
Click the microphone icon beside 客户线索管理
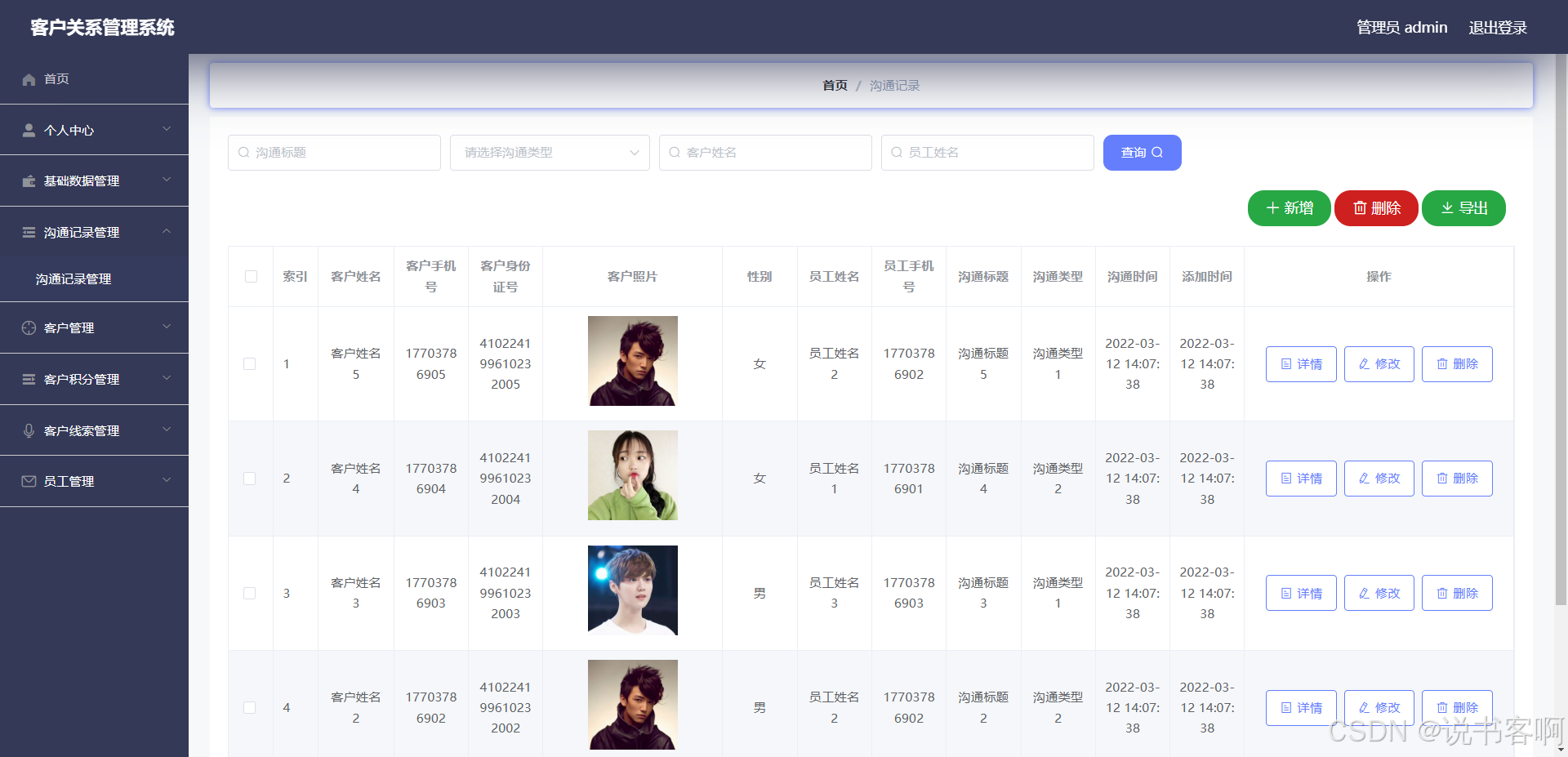coord(29,431)
